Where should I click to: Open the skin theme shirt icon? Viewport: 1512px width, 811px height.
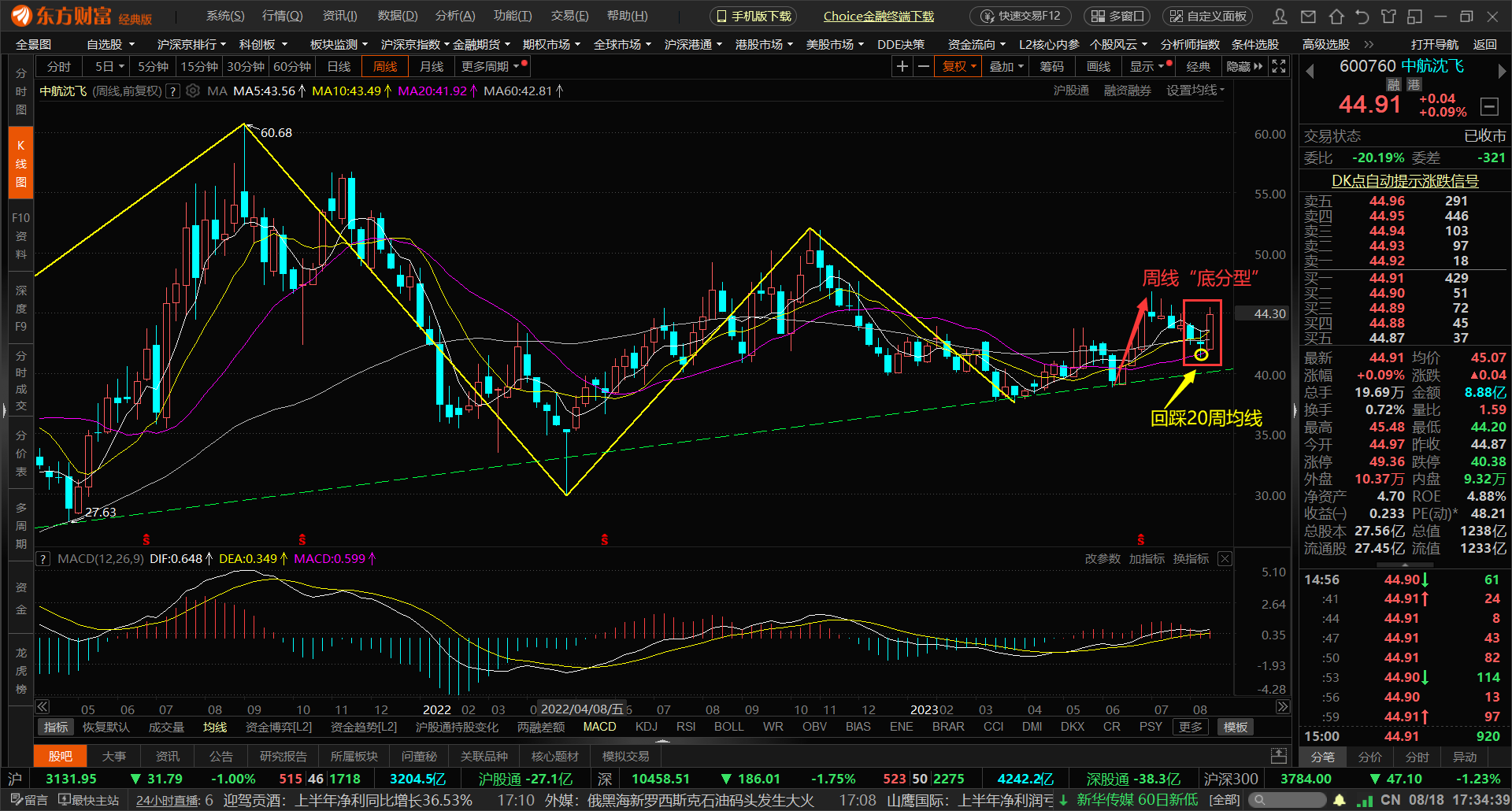pos(1388,17)
